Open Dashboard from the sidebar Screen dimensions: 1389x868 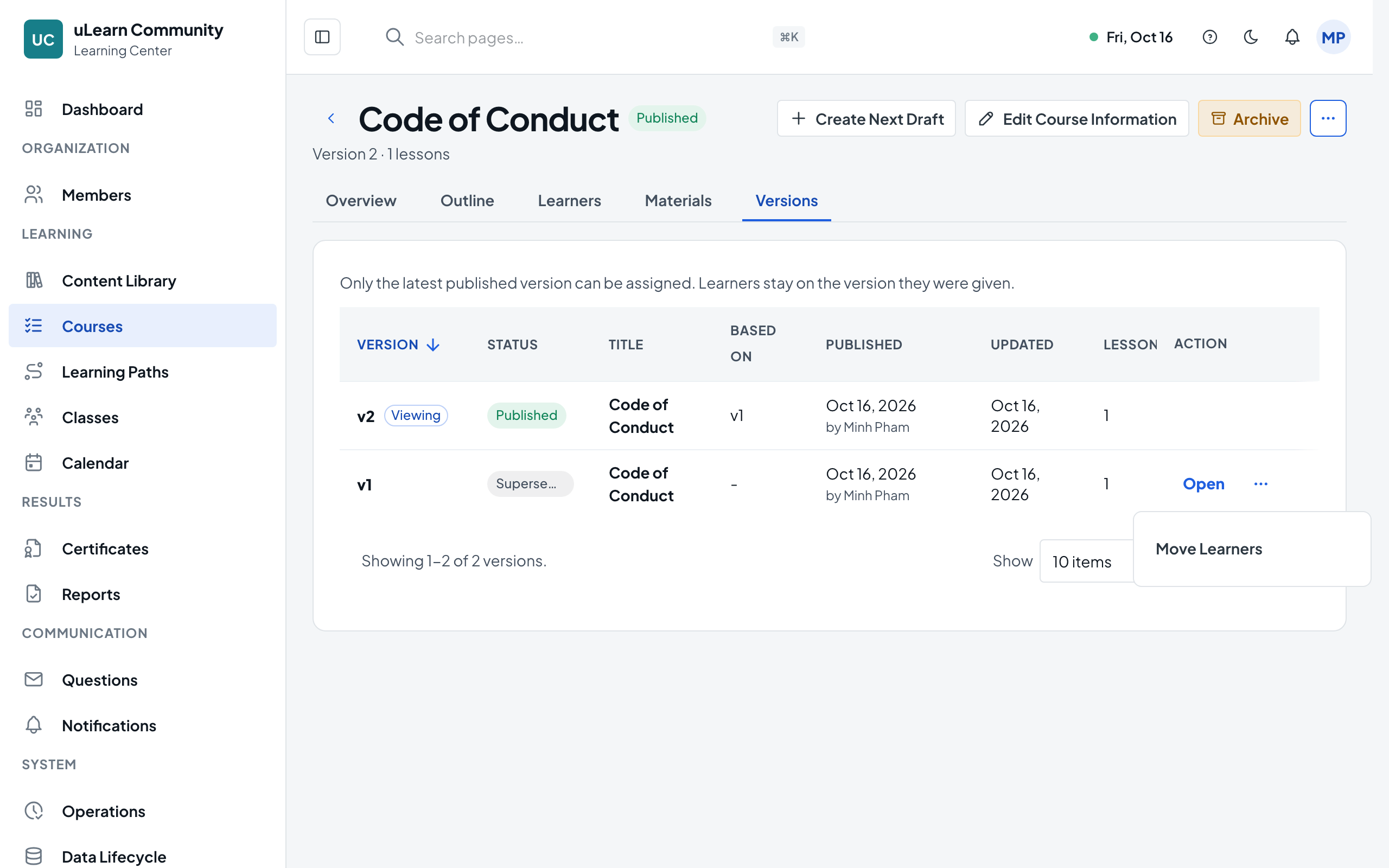142,109
